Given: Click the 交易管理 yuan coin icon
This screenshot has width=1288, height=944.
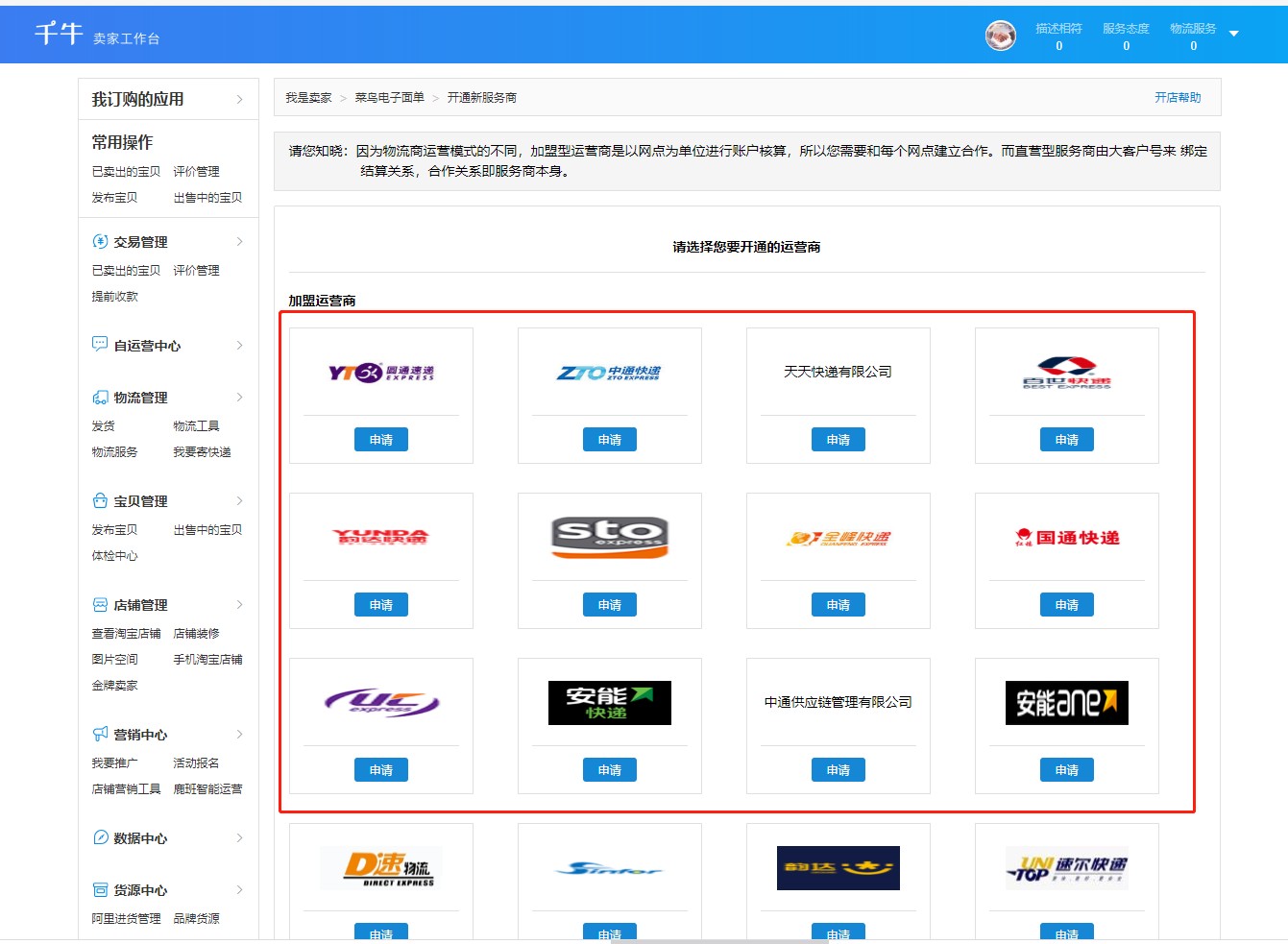Looking at the screenshot, I should 100,241.
